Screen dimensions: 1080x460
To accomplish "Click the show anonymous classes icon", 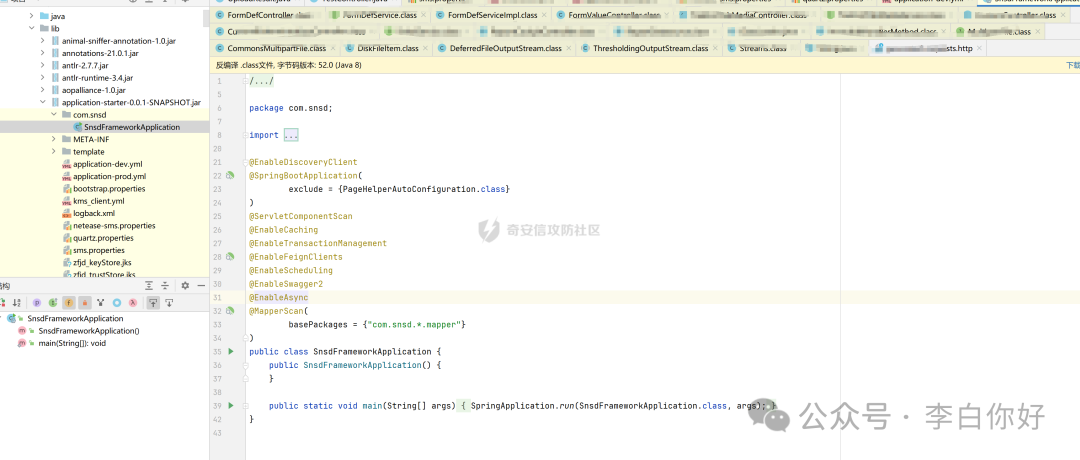I will pyautogui.click(x=117, y=302).
